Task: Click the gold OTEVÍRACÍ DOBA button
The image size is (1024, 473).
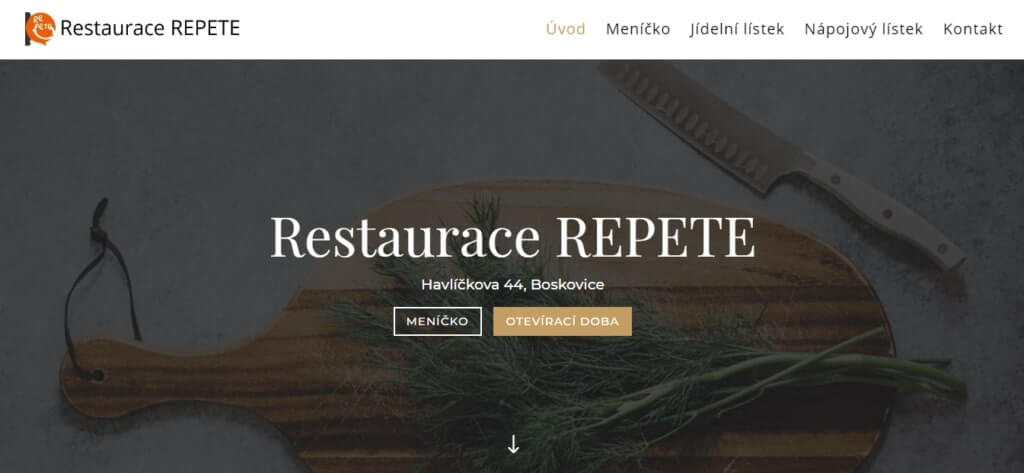Action: 562,321
